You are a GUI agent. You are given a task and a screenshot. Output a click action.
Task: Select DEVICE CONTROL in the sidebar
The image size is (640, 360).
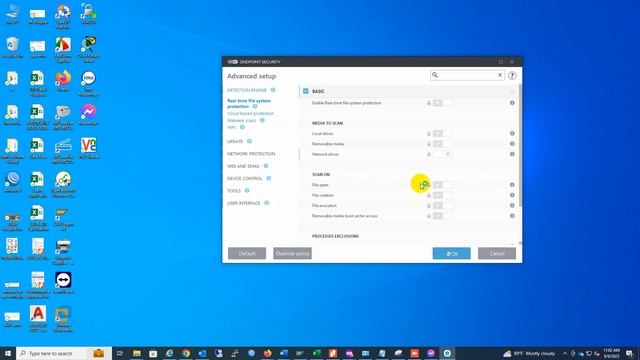coord(244,178)
